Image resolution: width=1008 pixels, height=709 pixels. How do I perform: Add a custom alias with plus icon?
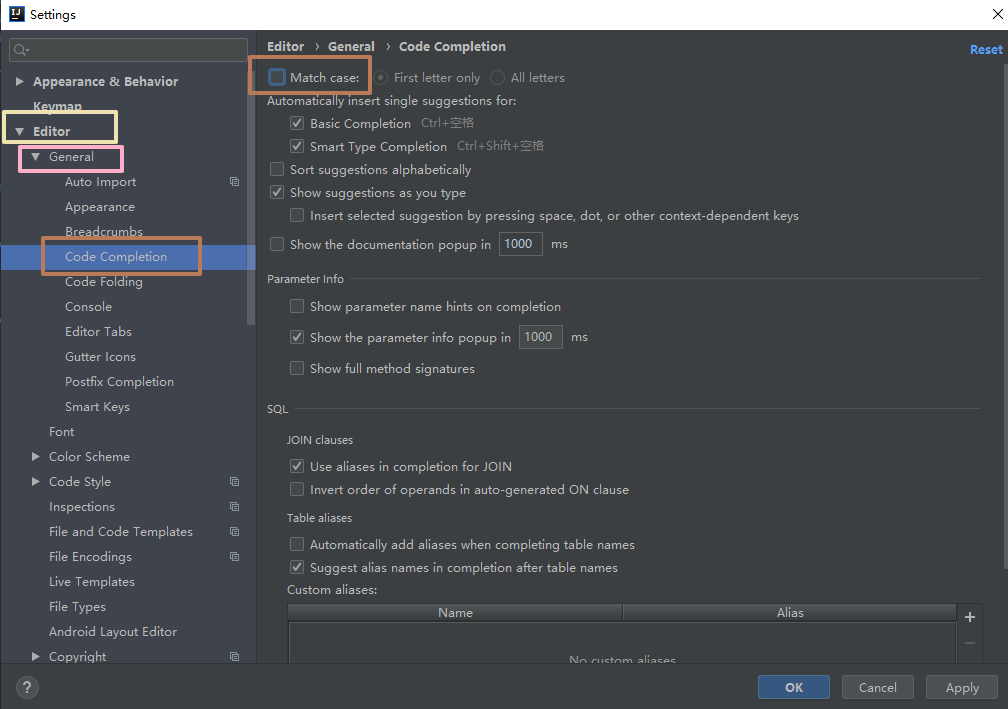(969, 617)
